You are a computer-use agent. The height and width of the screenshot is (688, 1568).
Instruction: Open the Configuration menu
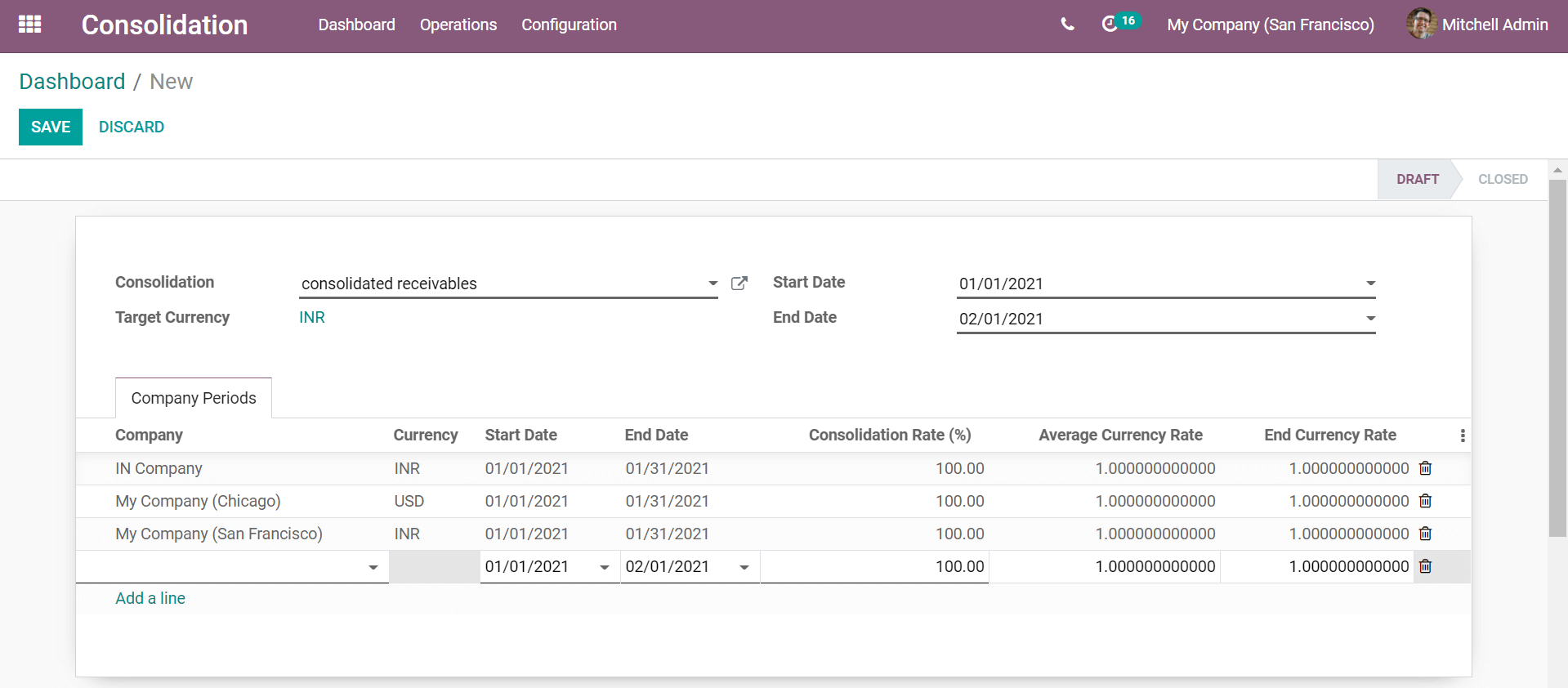point(569,25)
